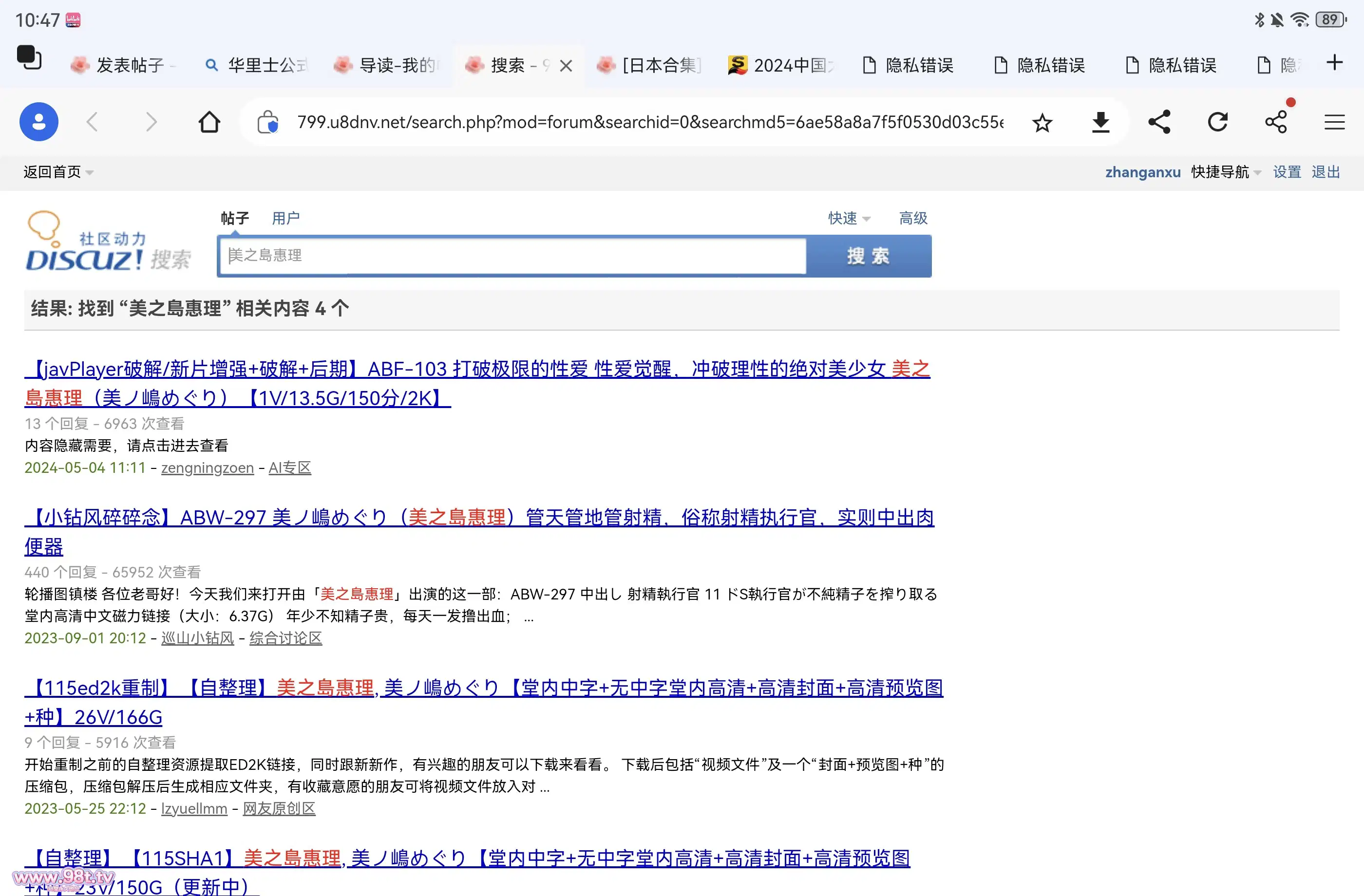This screenshot has height=896, width=1364.
Task: Go forward with the right arrow
Action: tap(151, 122)
